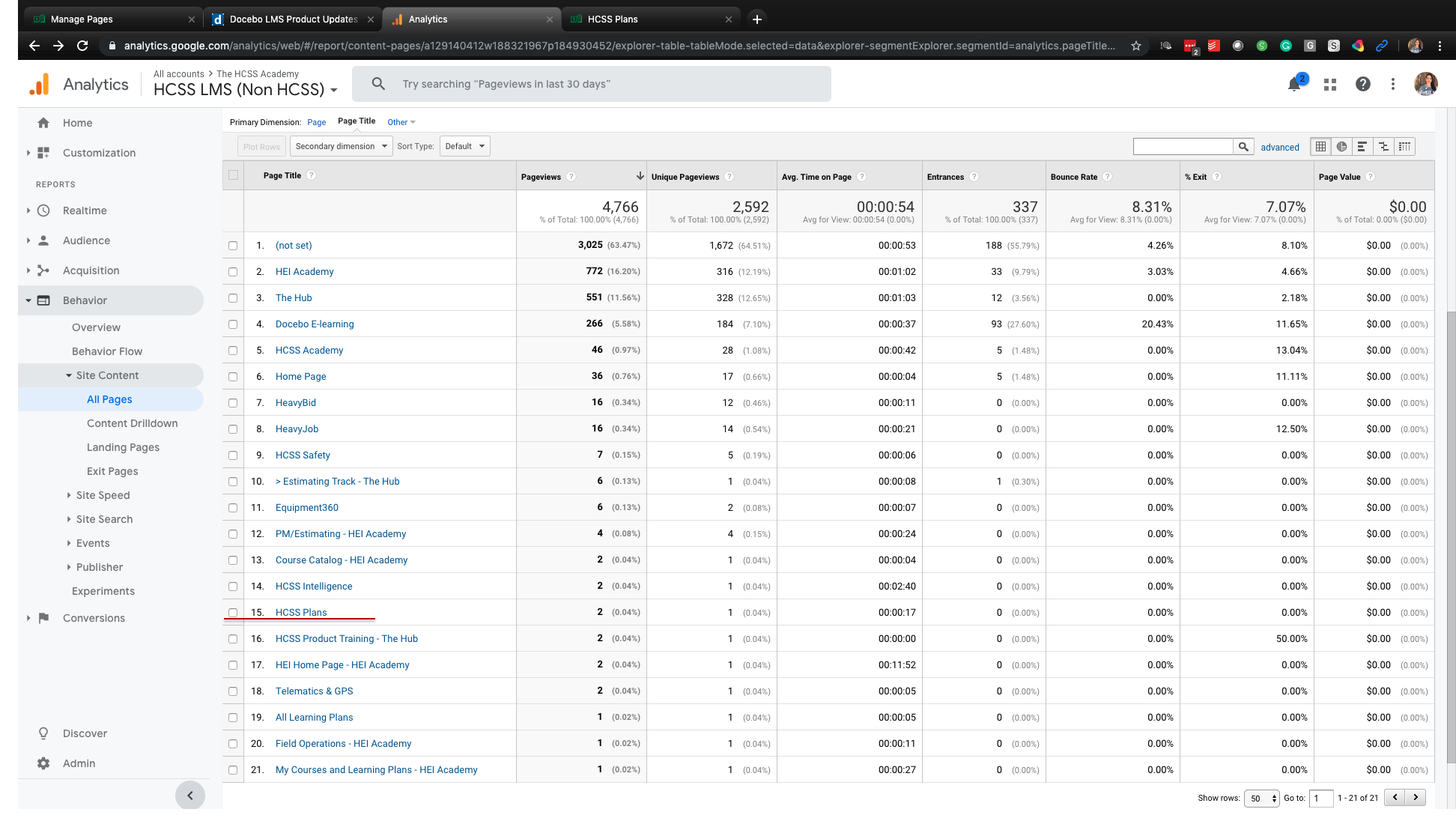The height and width of the screenshot is (830, 1456).
Task: Click the table filter search button
Action: (x=1243, y=147)
